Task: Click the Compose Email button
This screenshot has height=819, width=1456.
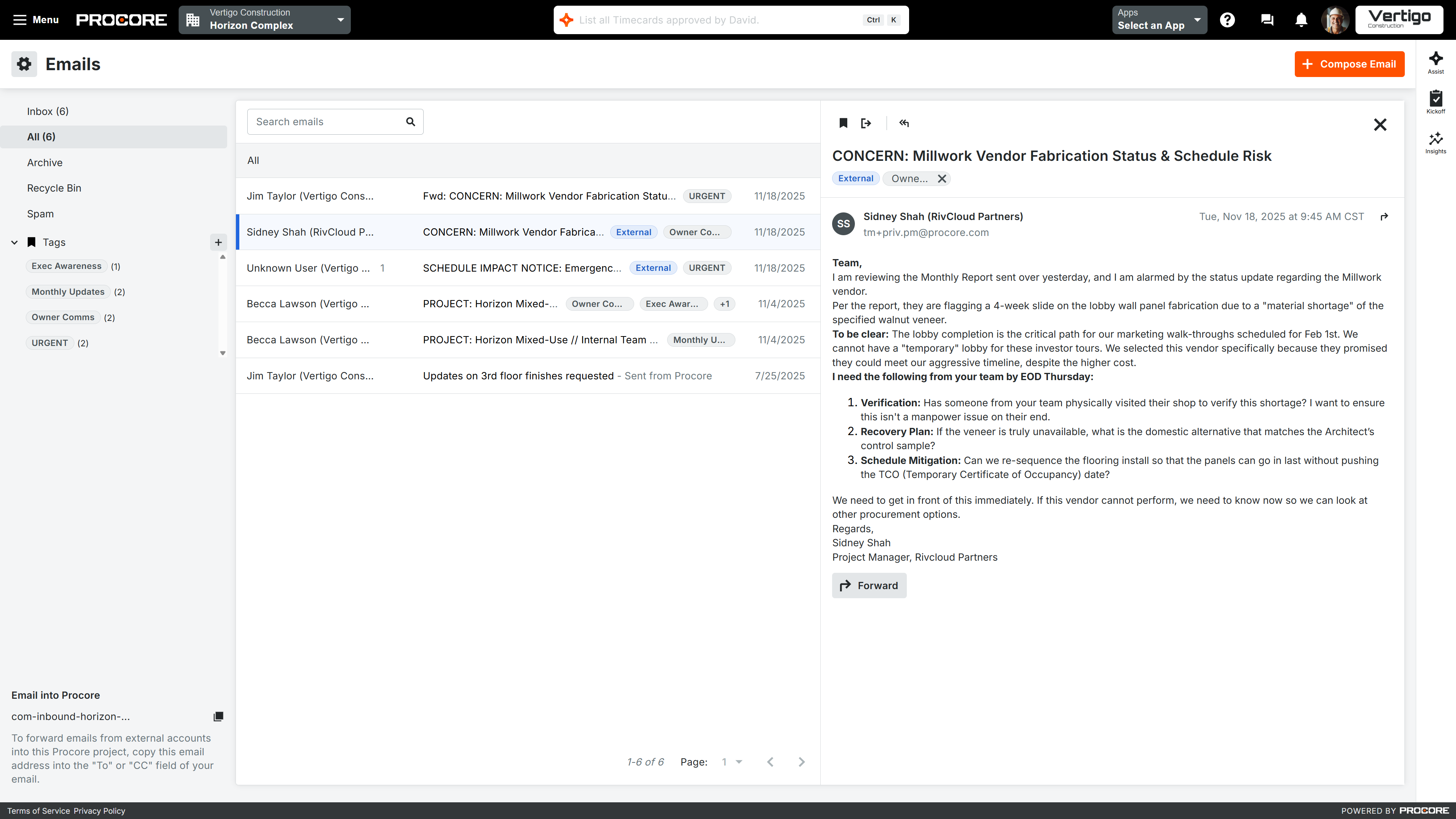Action: click(x=1349, y=64)
